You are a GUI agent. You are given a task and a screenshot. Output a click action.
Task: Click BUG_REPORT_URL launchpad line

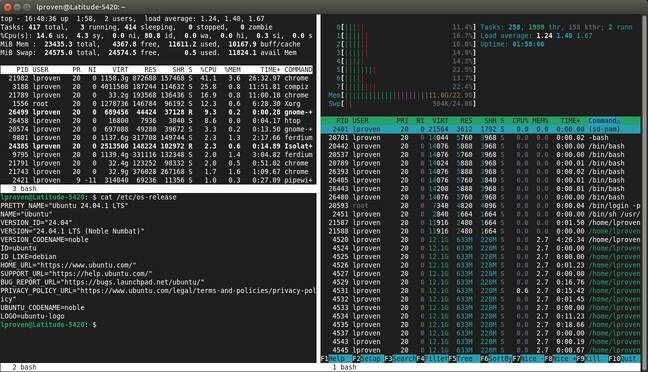coord(102,282)
